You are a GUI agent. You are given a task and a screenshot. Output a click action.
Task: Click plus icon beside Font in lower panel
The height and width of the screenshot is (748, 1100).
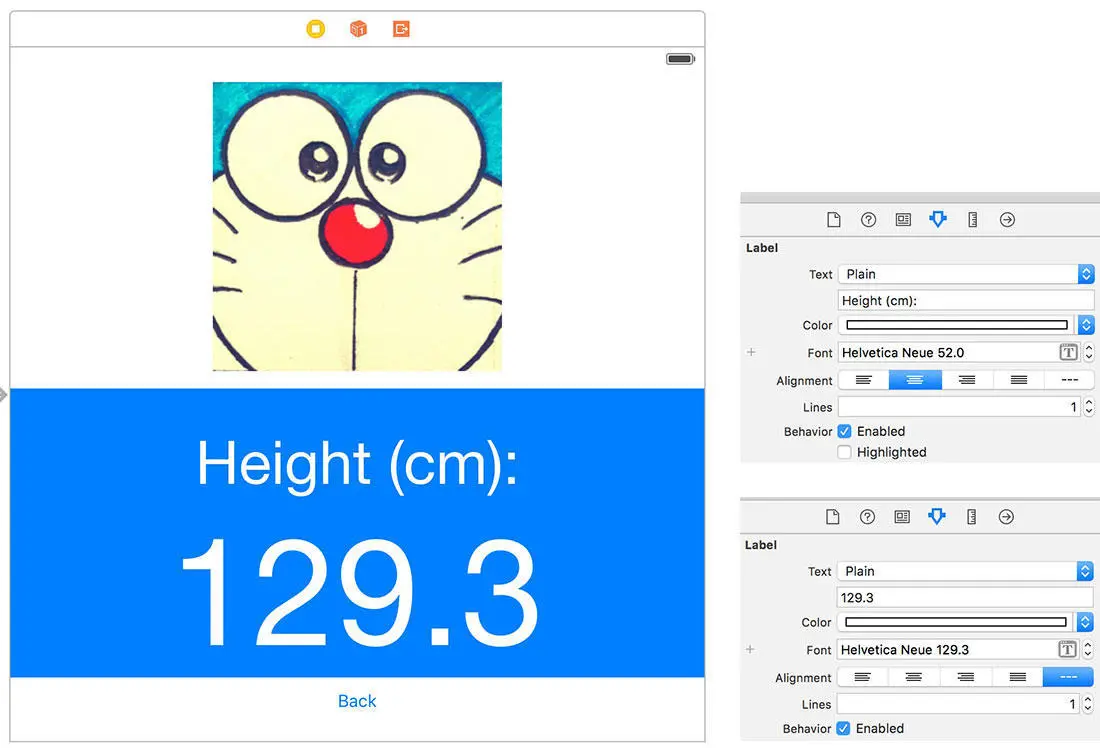(750, 650)
